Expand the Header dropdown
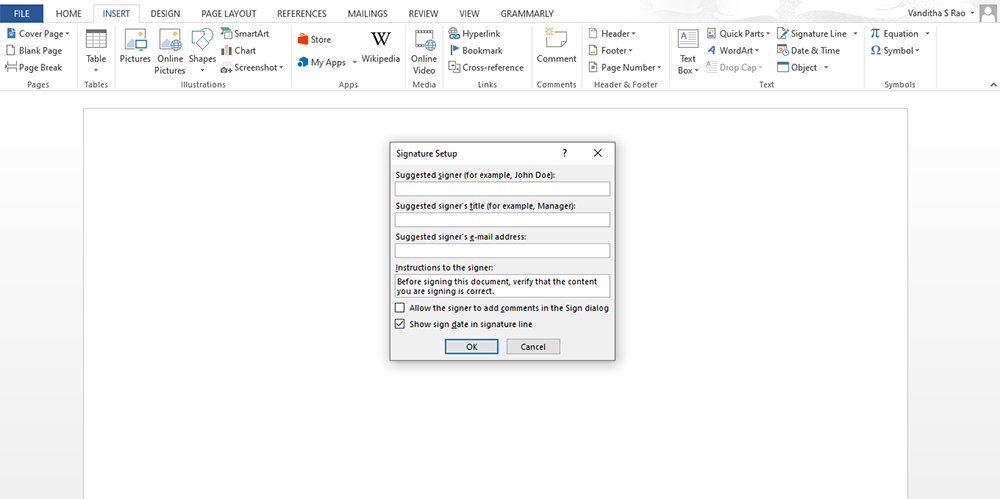Image resolution: width=1000 pixels, height=499 pixels. (x=613, y=34)
